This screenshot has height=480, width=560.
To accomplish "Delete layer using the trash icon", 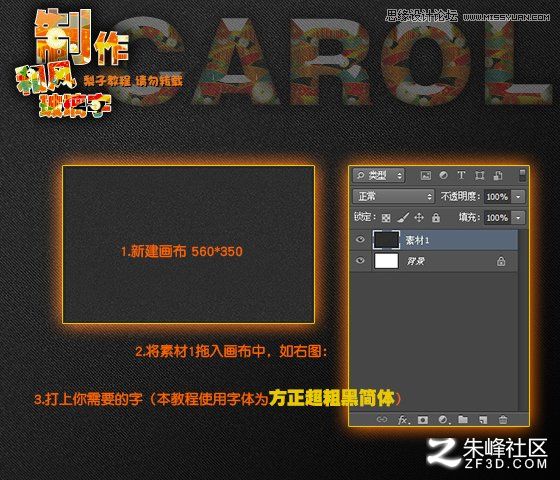I will 503,420.
